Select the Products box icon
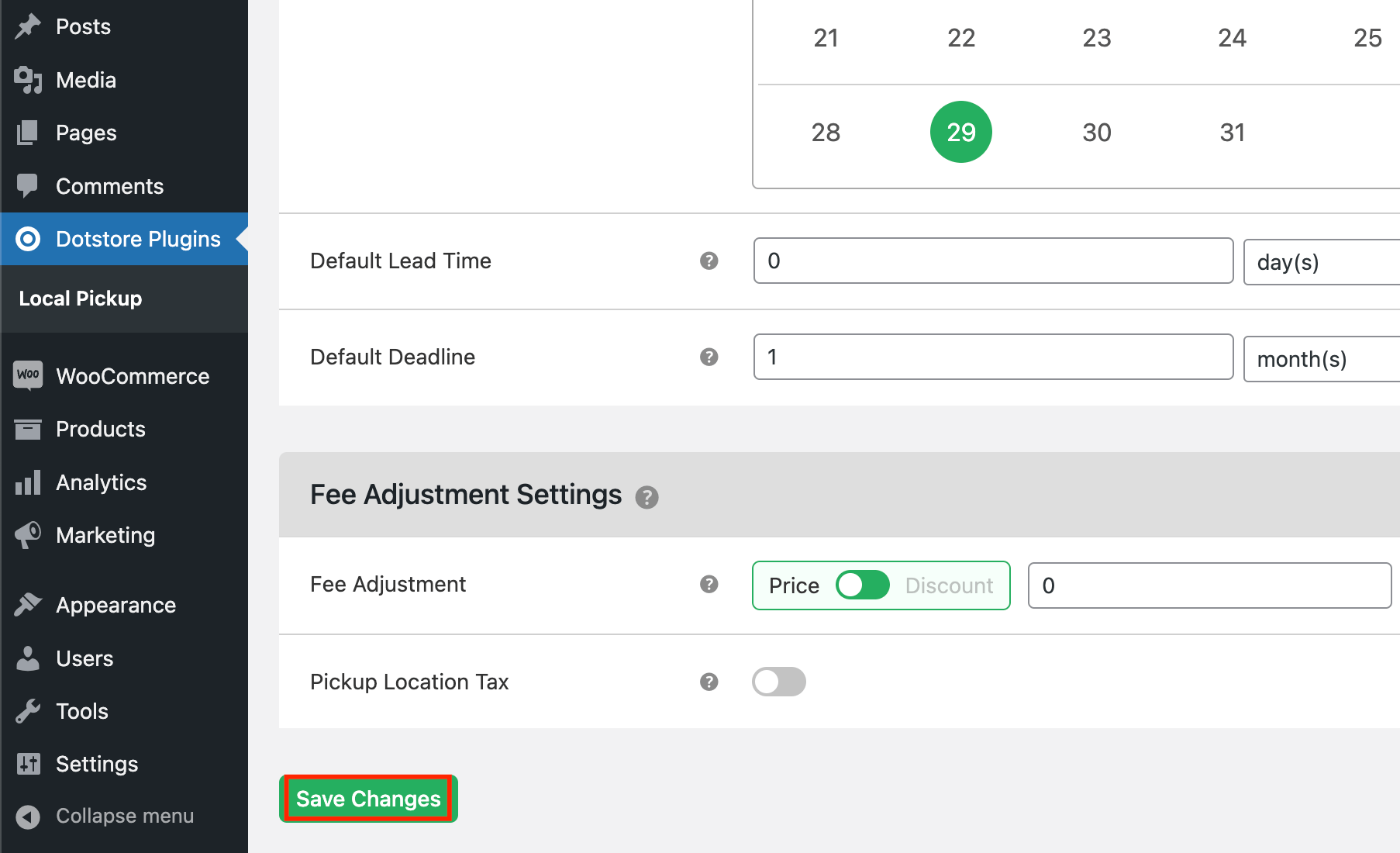The height and width of the screenshot is (853, 1400). coord(28,429)
